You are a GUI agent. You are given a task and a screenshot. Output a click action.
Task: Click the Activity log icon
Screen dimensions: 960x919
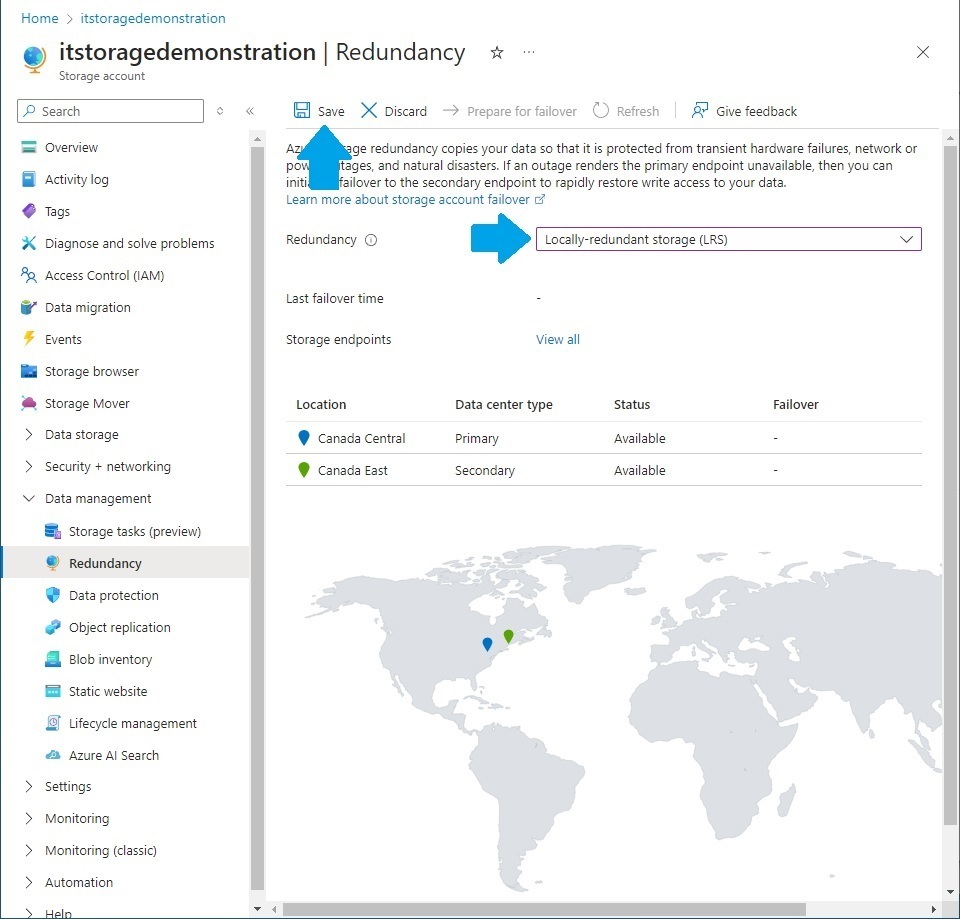pyautogui.click(x=29, y=179)
